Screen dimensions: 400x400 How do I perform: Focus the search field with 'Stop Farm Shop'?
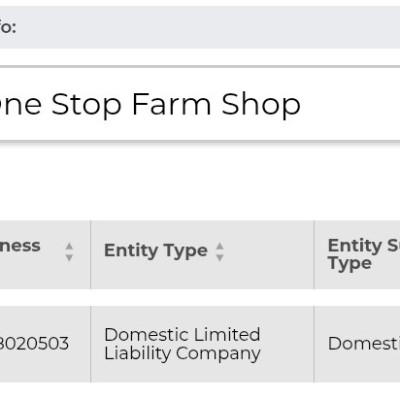pyautogui.click(x=200, y=104)
